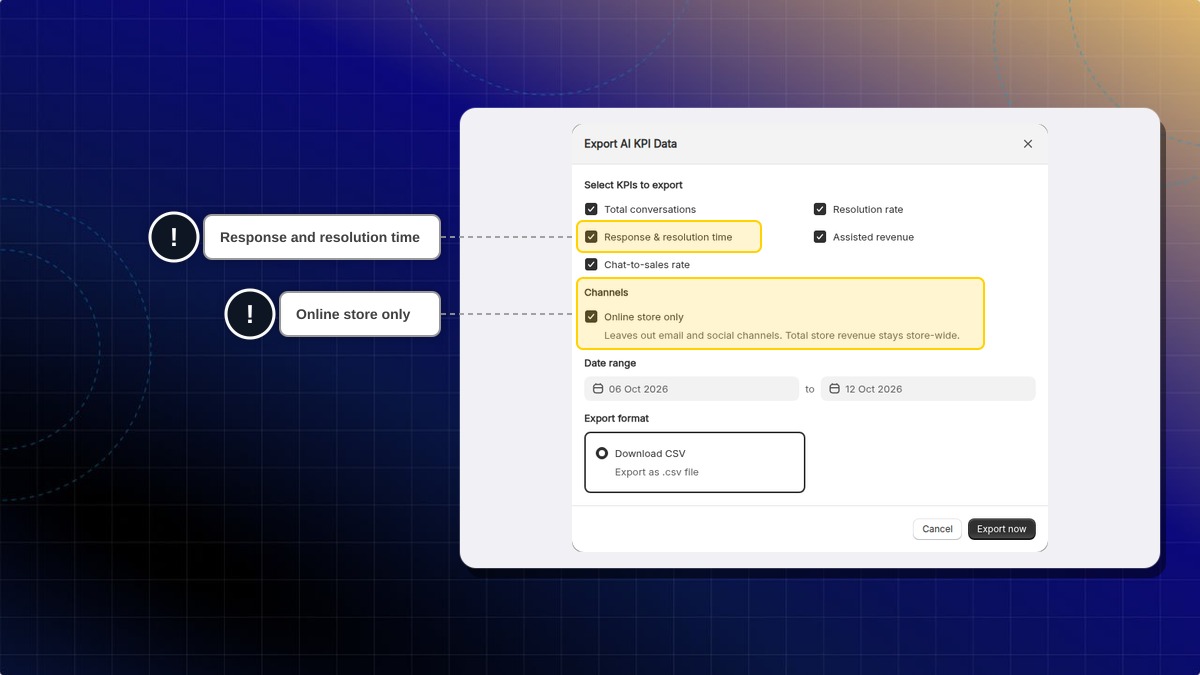Image resolution: width=1200 pixels, height=675 pixels.
Task: Click the Export now button
Action: 1002,529
